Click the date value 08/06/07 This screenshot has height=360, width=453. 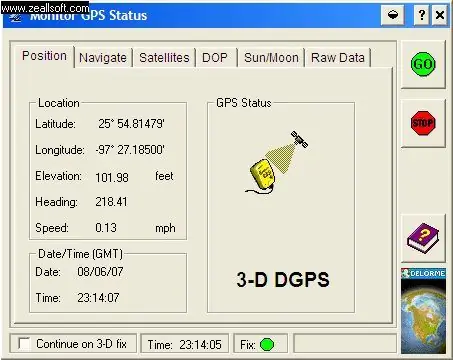(x=100, y=272)
